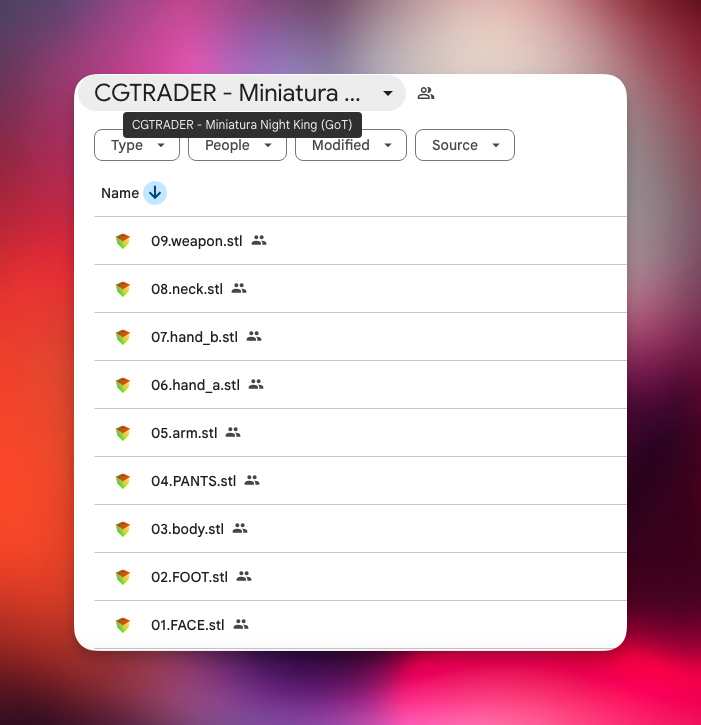This screenshot has height=725, width=701.
Task: Reverse sort order with the Name arrow button
Action: tap(155, 193)
